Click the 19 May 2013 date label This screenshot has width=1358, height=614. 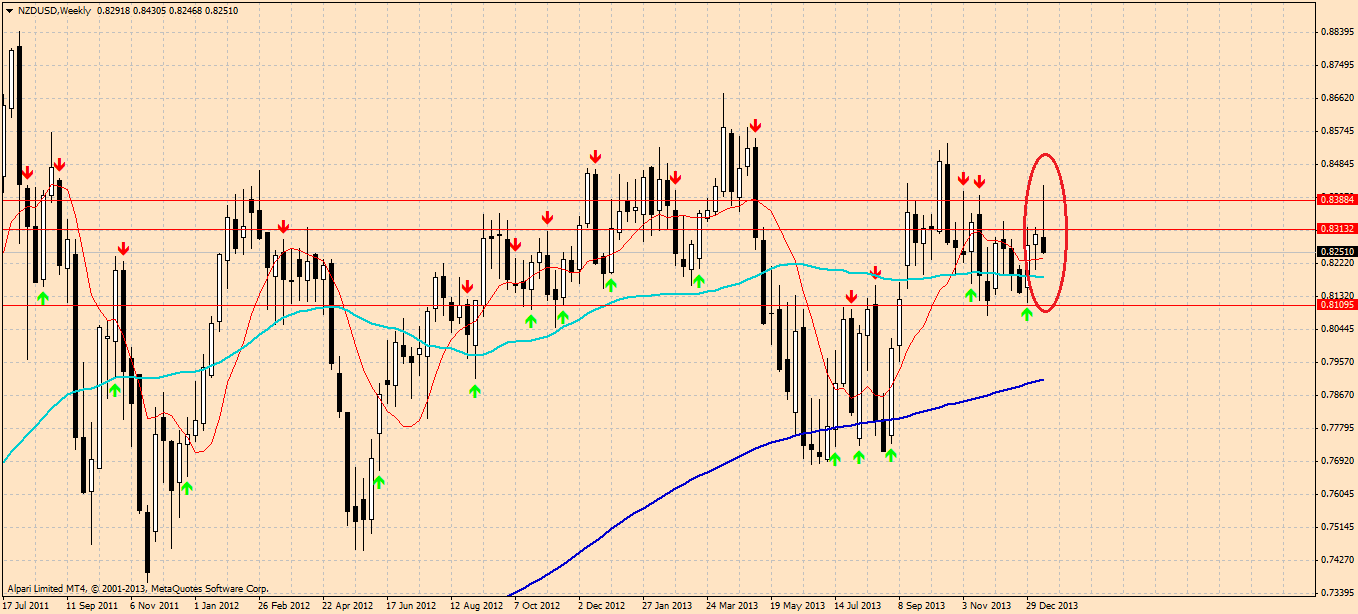pyautogui.click(x=796, y=606)
